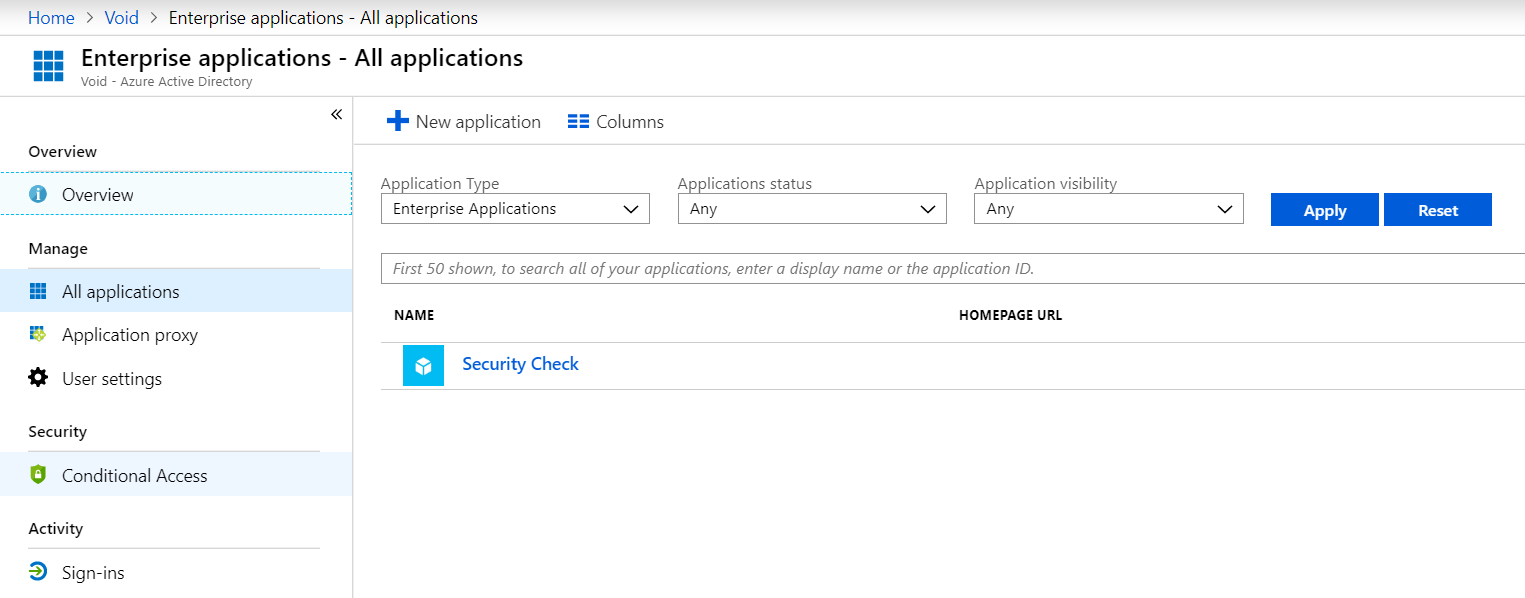This screenshot has width=1525, height=598.
Task: Click the Application Type filter label
Action: (x=440, y=184)
